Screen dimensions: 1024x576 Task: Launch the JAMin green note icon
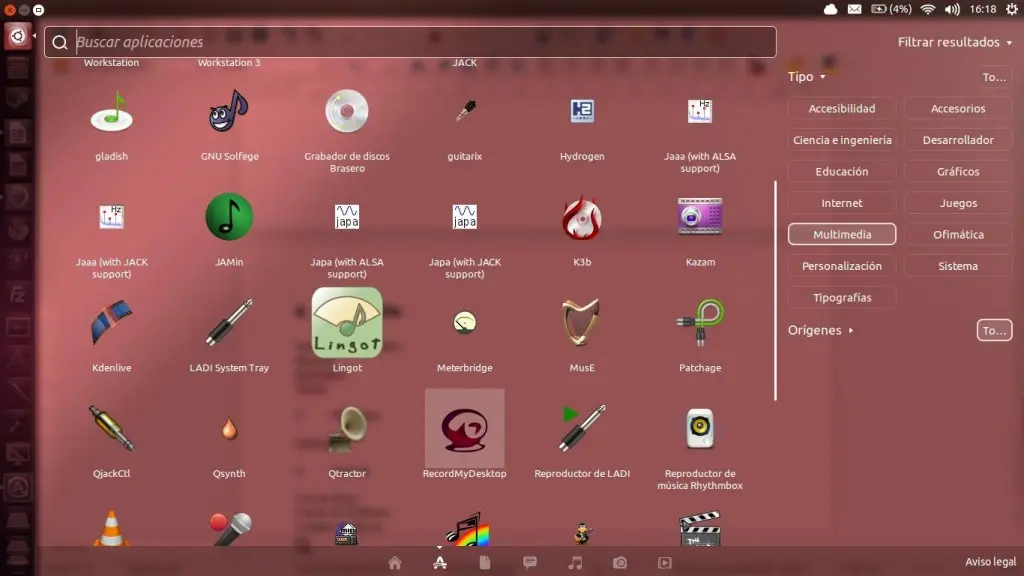point(229,217)
